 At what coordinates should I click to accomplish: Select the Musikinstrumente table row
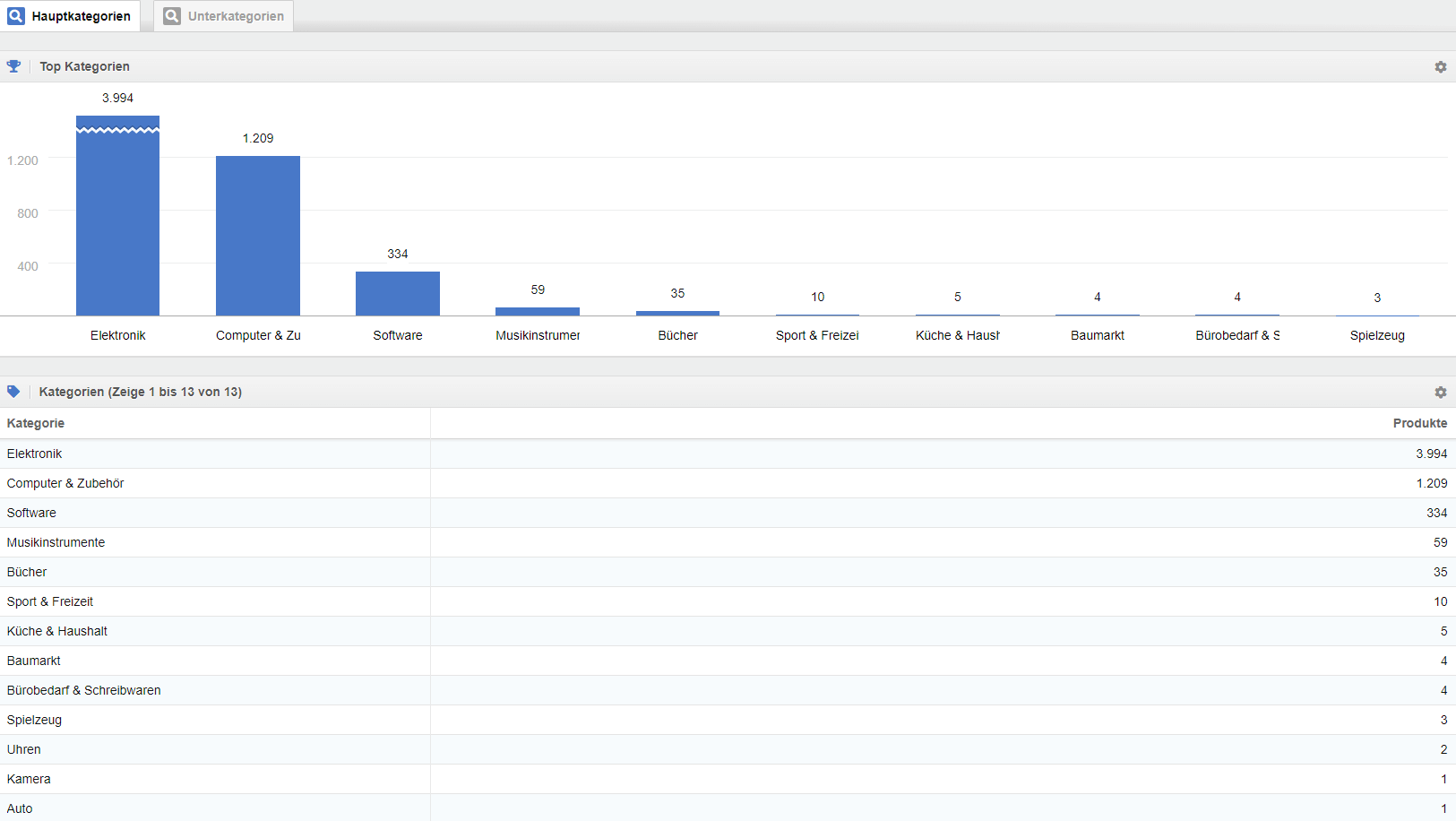(56, 542)
